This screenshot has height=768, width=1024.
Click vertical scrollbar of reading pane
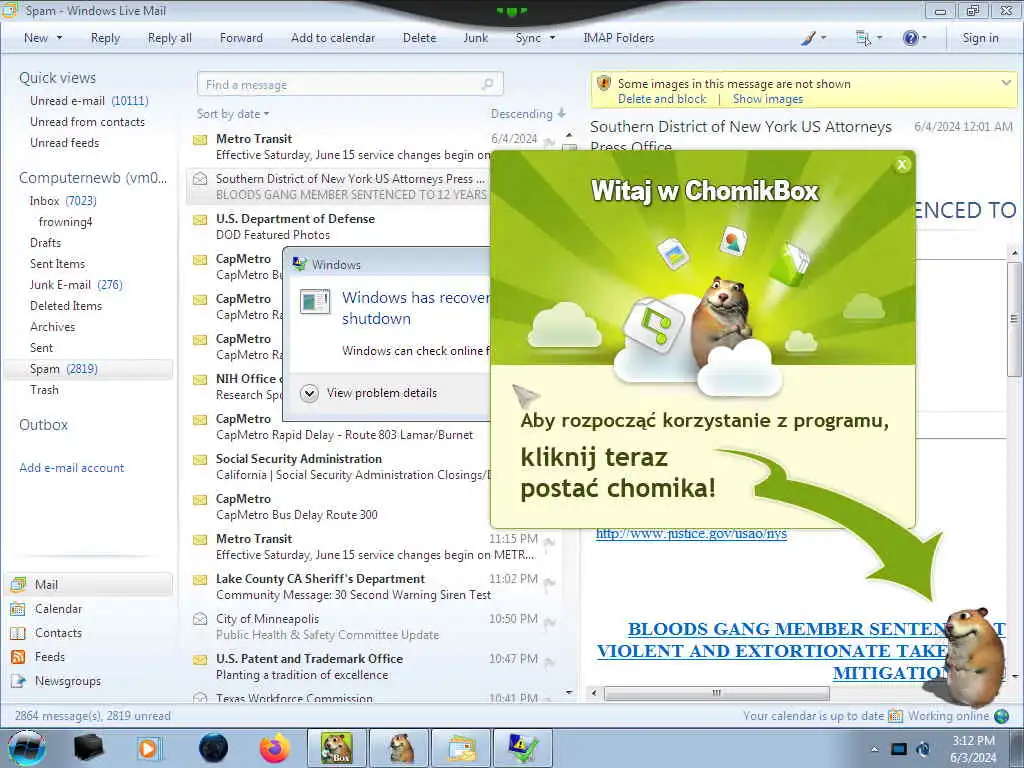coord(1014,319)
